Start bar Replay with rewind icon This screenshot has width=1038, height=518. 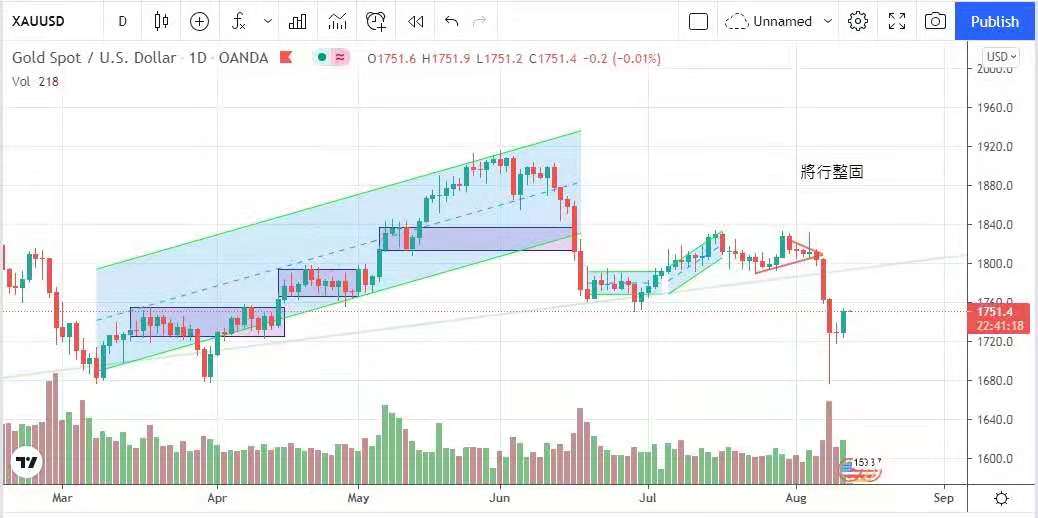click(415, 21)
